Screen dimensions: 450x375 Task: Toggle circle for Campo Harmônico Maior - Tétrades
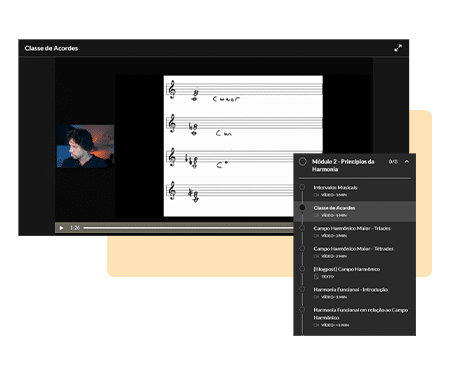[x=302, y=248]
